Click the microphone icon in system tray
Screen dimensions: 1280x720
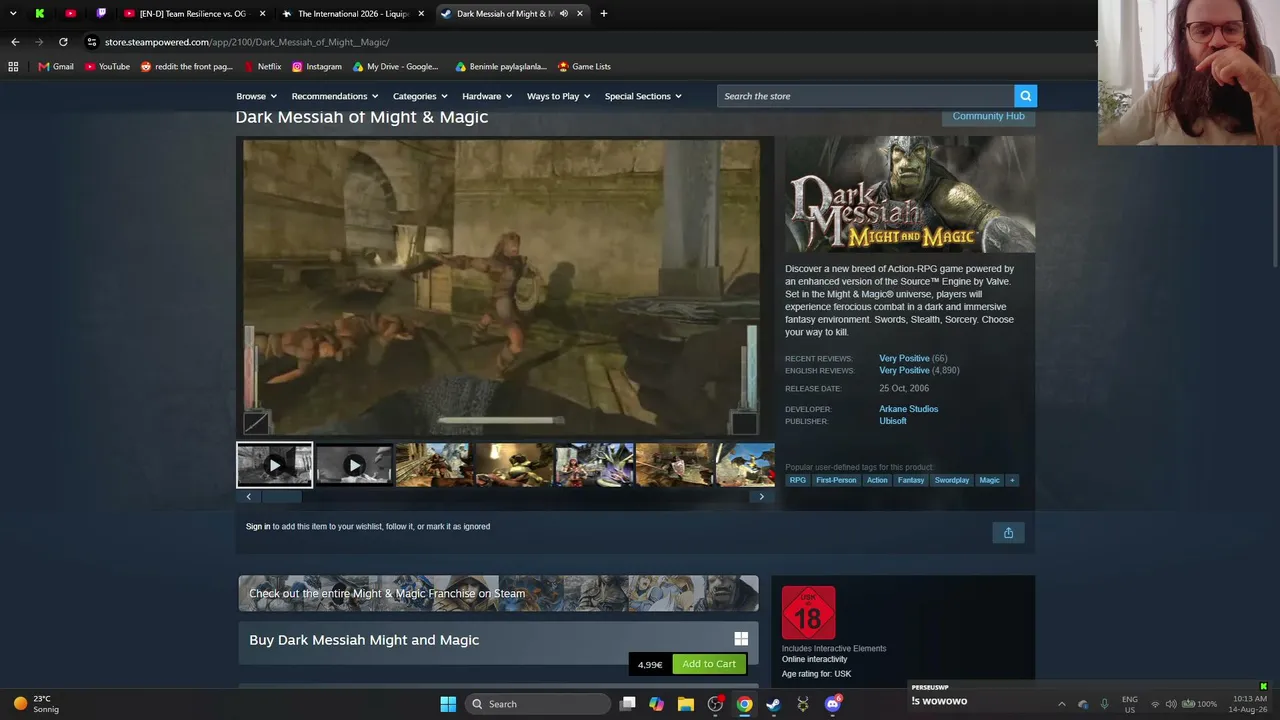(x=1104, y=704)
